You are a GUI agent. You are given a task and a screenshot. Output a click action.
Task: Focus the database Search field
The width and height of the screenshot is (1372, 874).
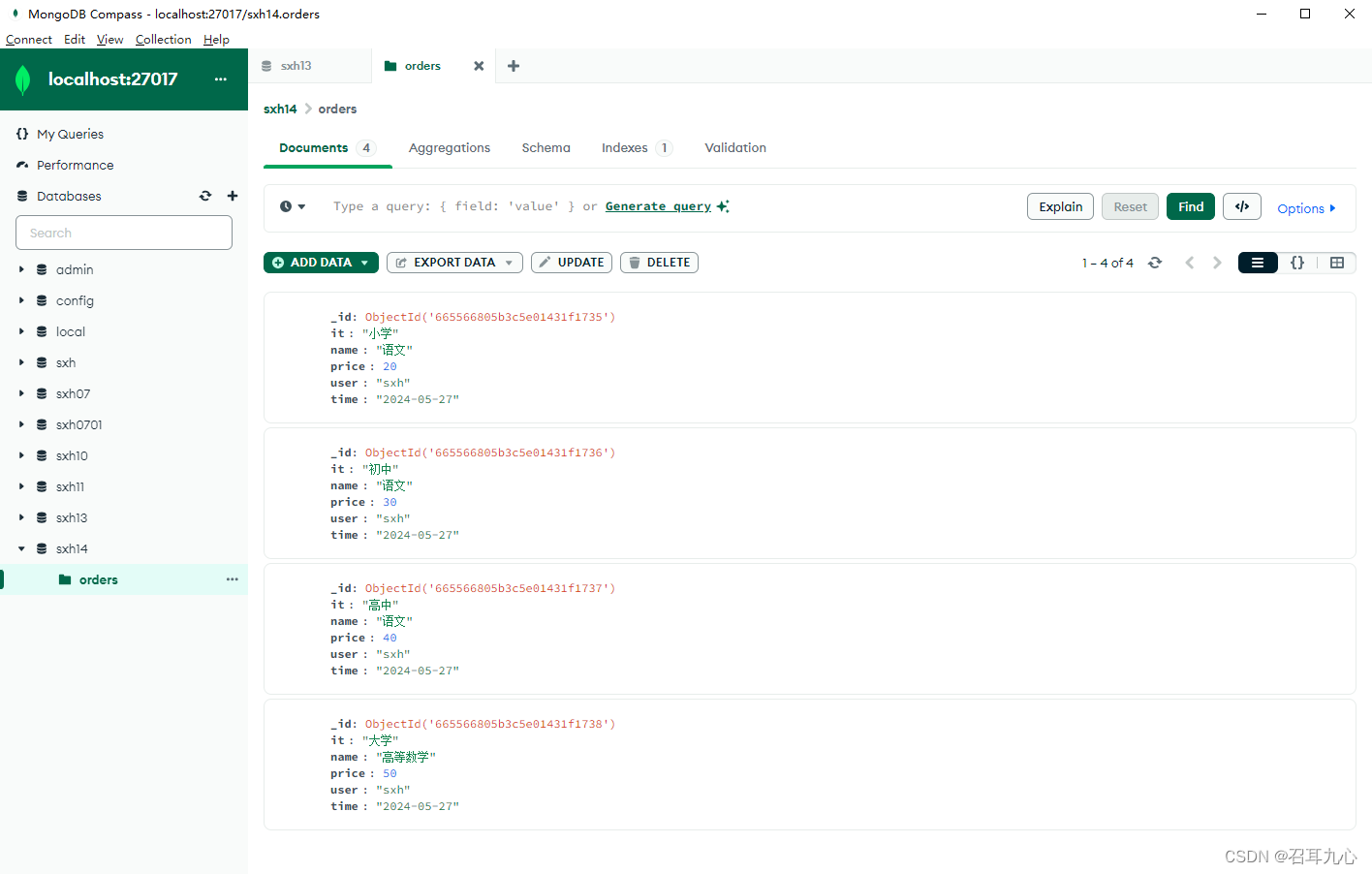click(x=124, y=233)
